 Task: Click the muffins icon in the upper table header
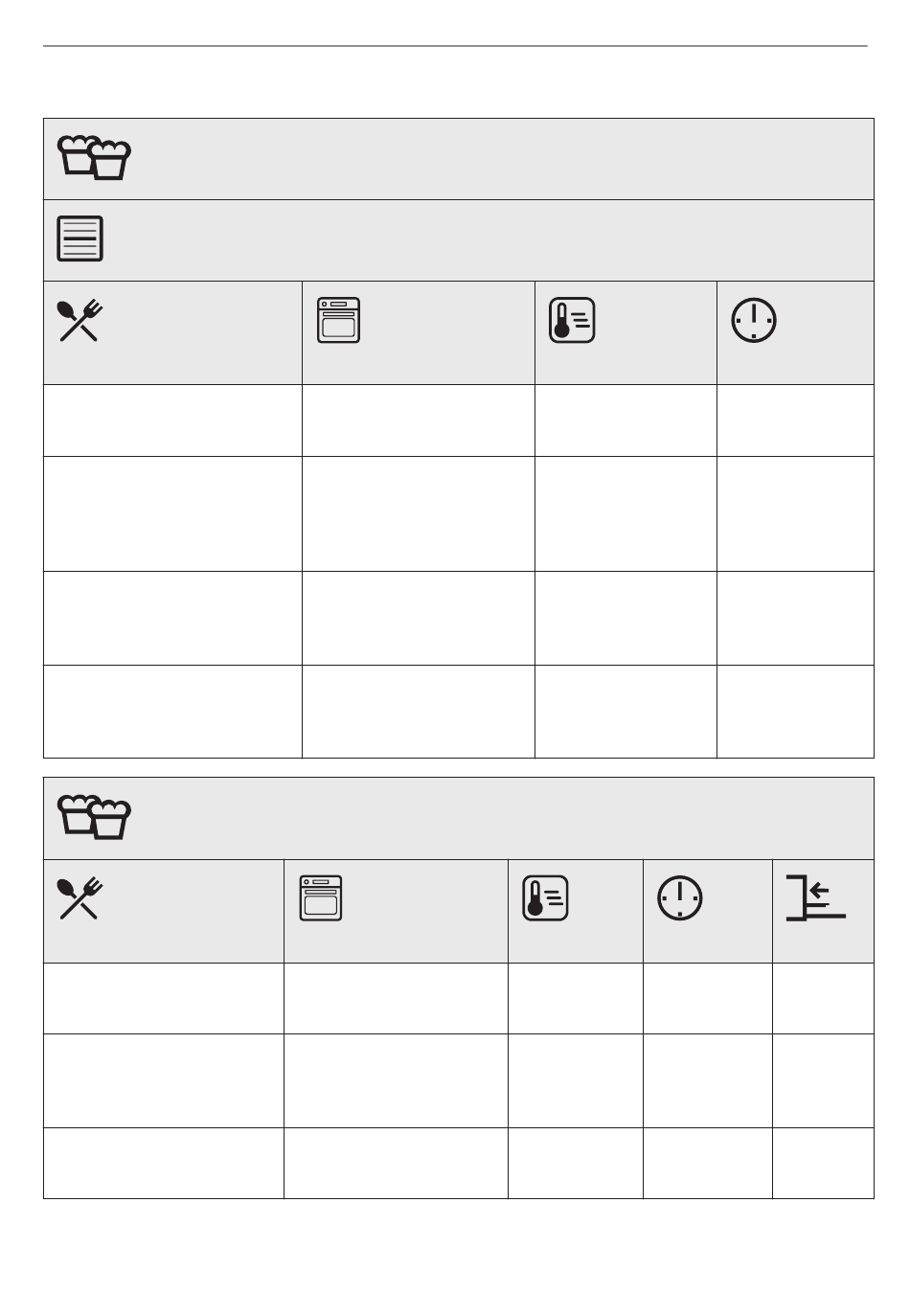tap(94, 158)
